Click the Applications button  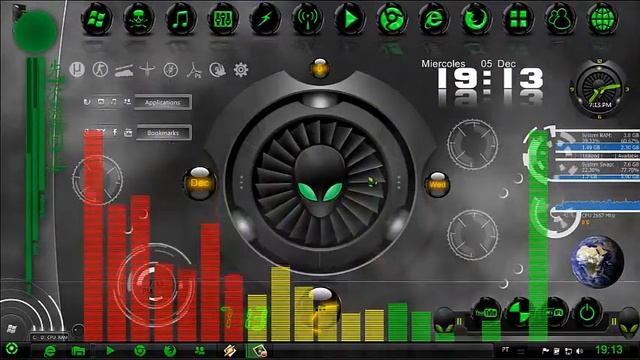pos(163,102)
